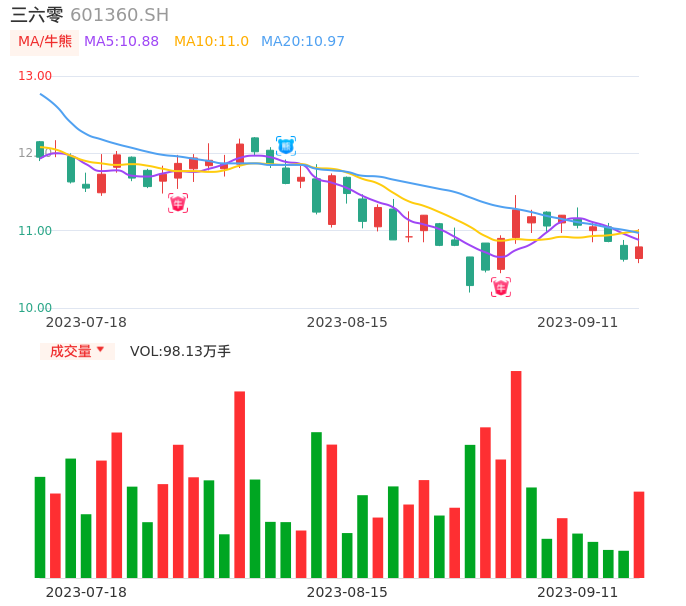The width and height of the screenshot is (686, 606).
Task: Click the 2023-07-18 date under the price chart
Action: pos(86,322)
